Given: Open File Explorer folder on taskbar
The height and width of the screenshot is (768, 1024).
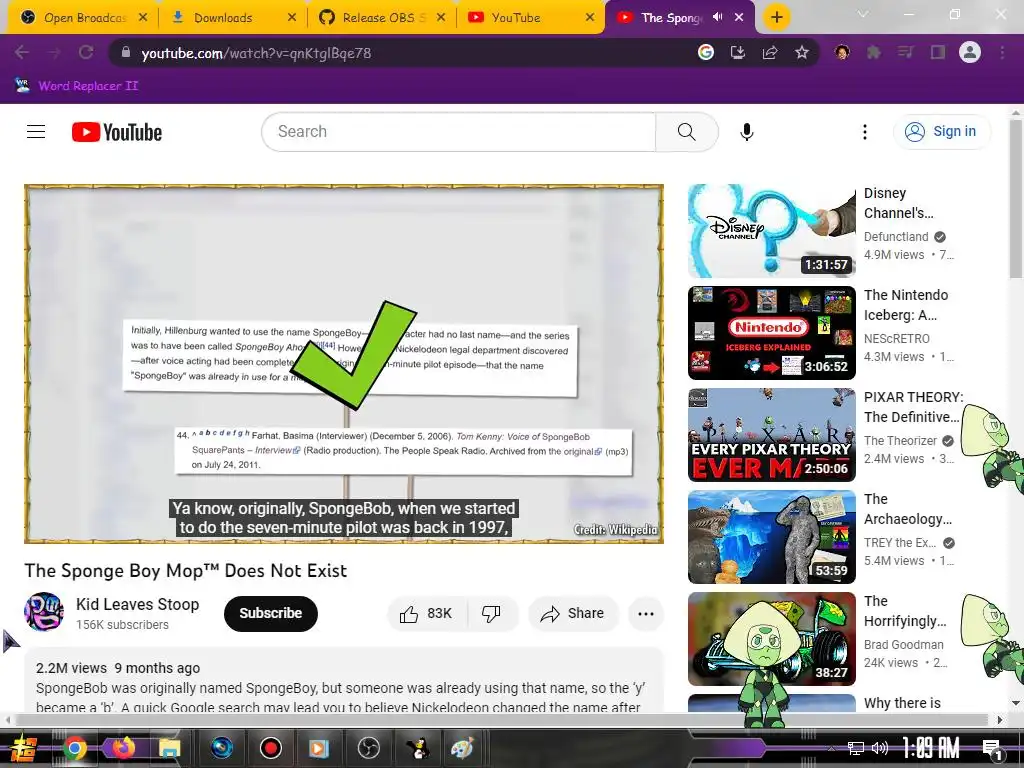Looking at the screenshot, I should tap(169, 748).
